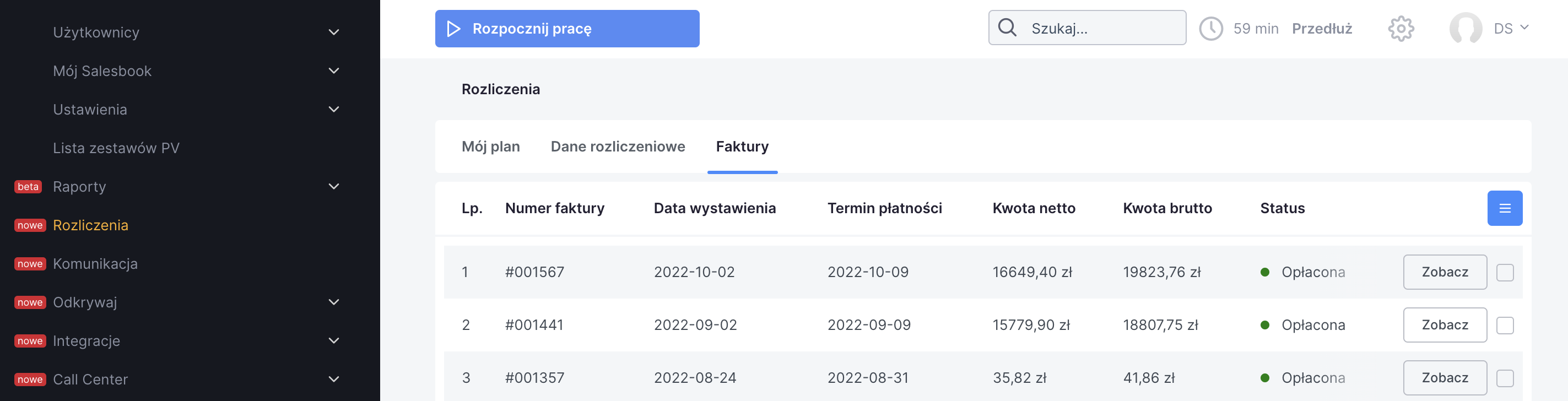Click the beta badge beside Raporty
The width and height of the screenshot is (1568, 401).
pos(28,187)
